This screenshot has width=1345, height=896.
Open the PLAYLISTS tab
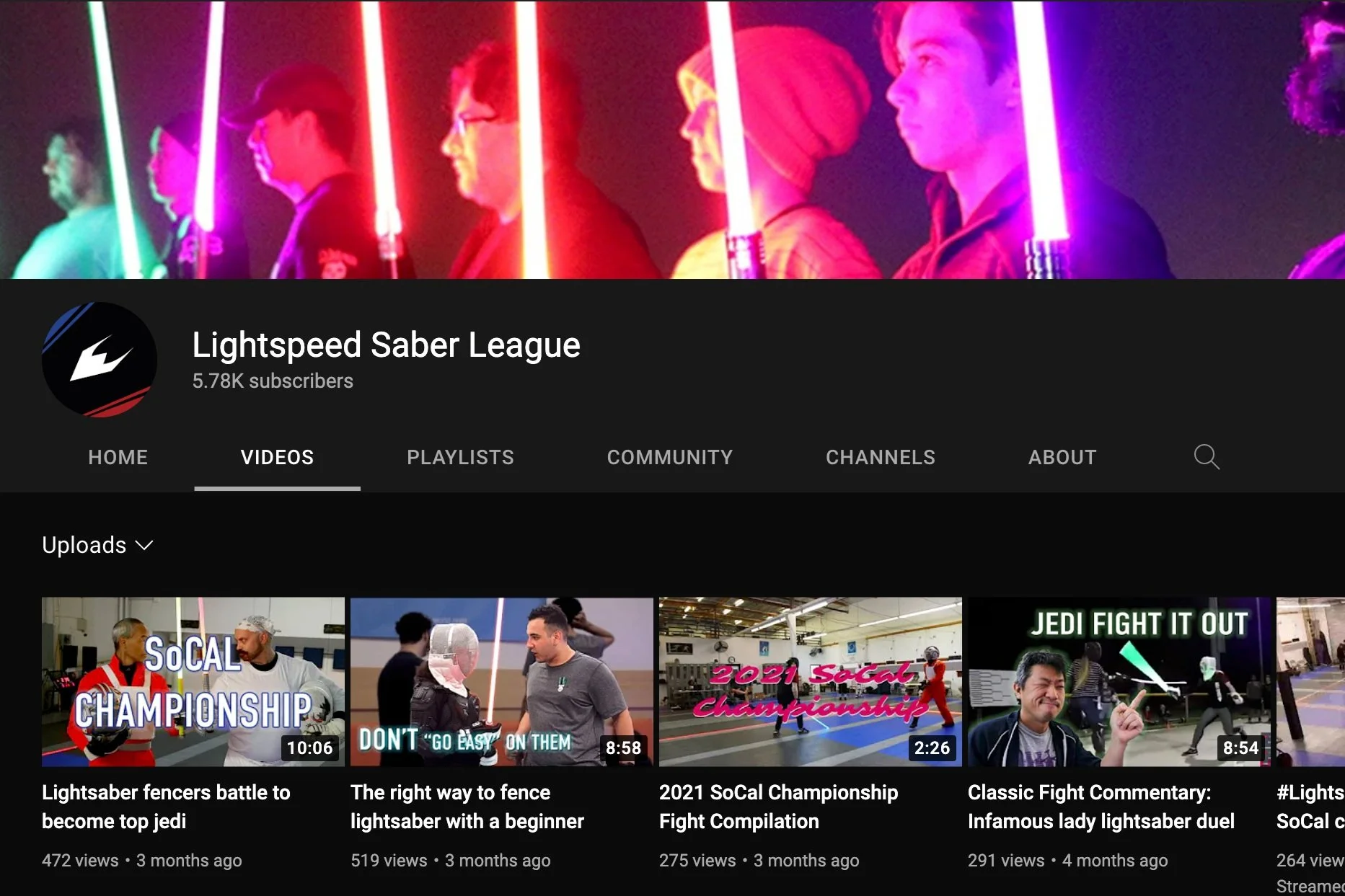pyautogui.click(x=460, y=457)
